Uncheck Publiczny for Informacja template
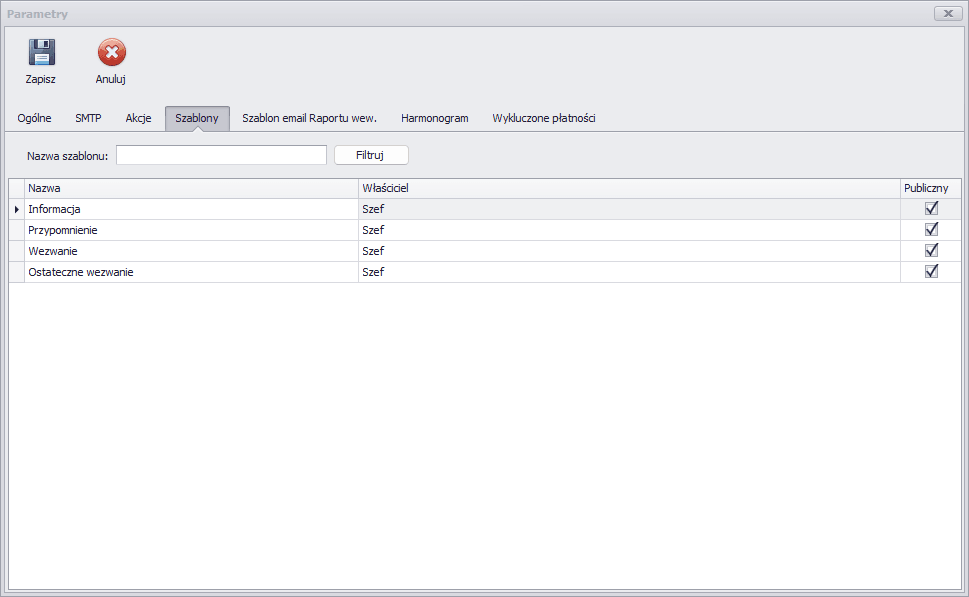 pyautogui.click(x=931, y=208)
